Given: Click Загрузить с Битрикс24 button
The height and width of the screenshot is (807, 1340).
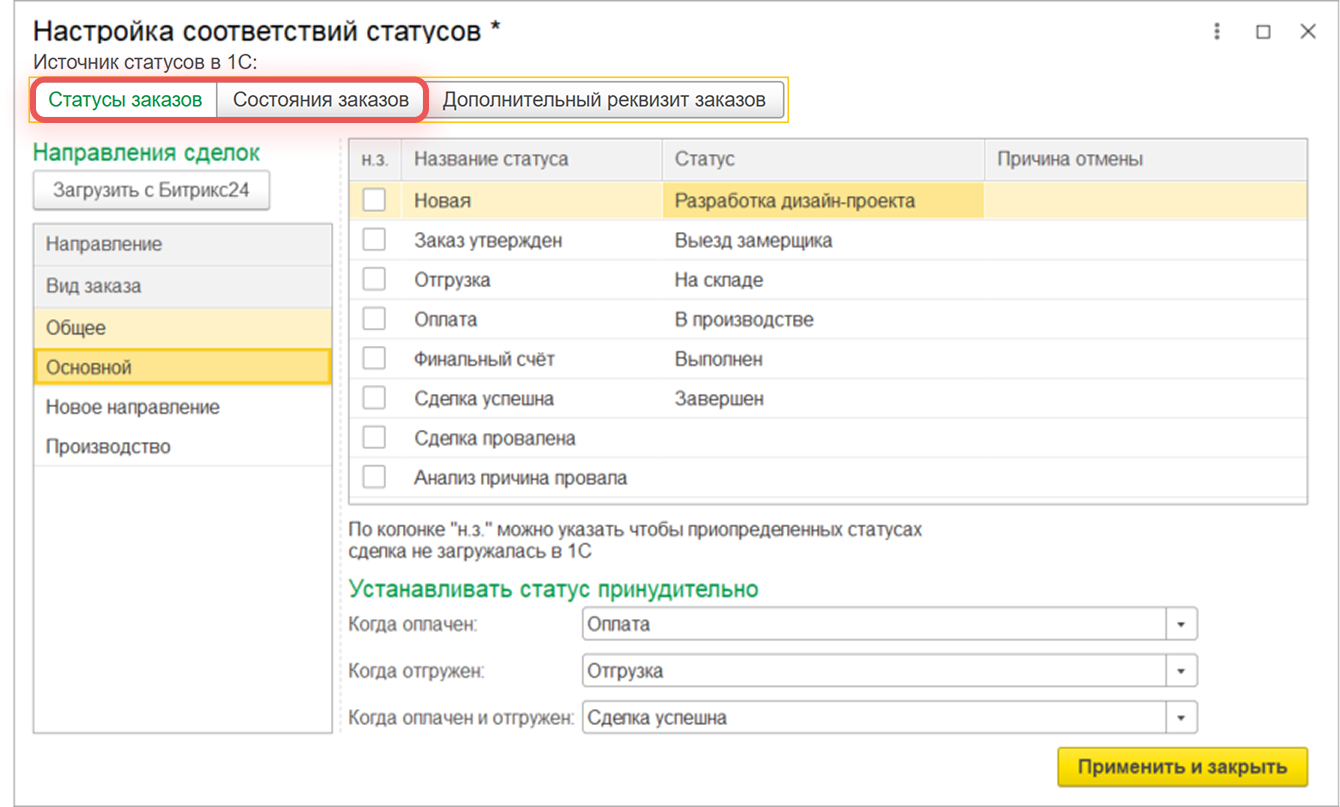Looking at the screenshot, I should (151, 191).
